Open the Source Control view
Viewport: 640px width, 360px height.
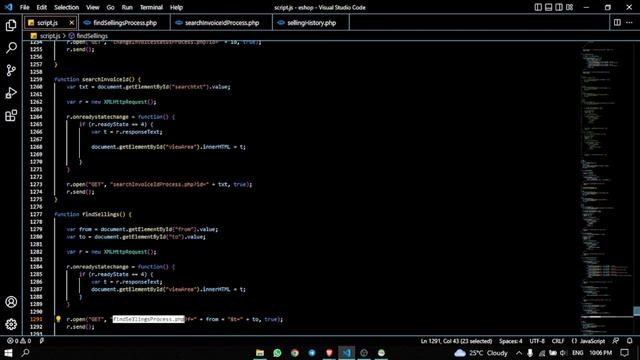tap(11, 70)
